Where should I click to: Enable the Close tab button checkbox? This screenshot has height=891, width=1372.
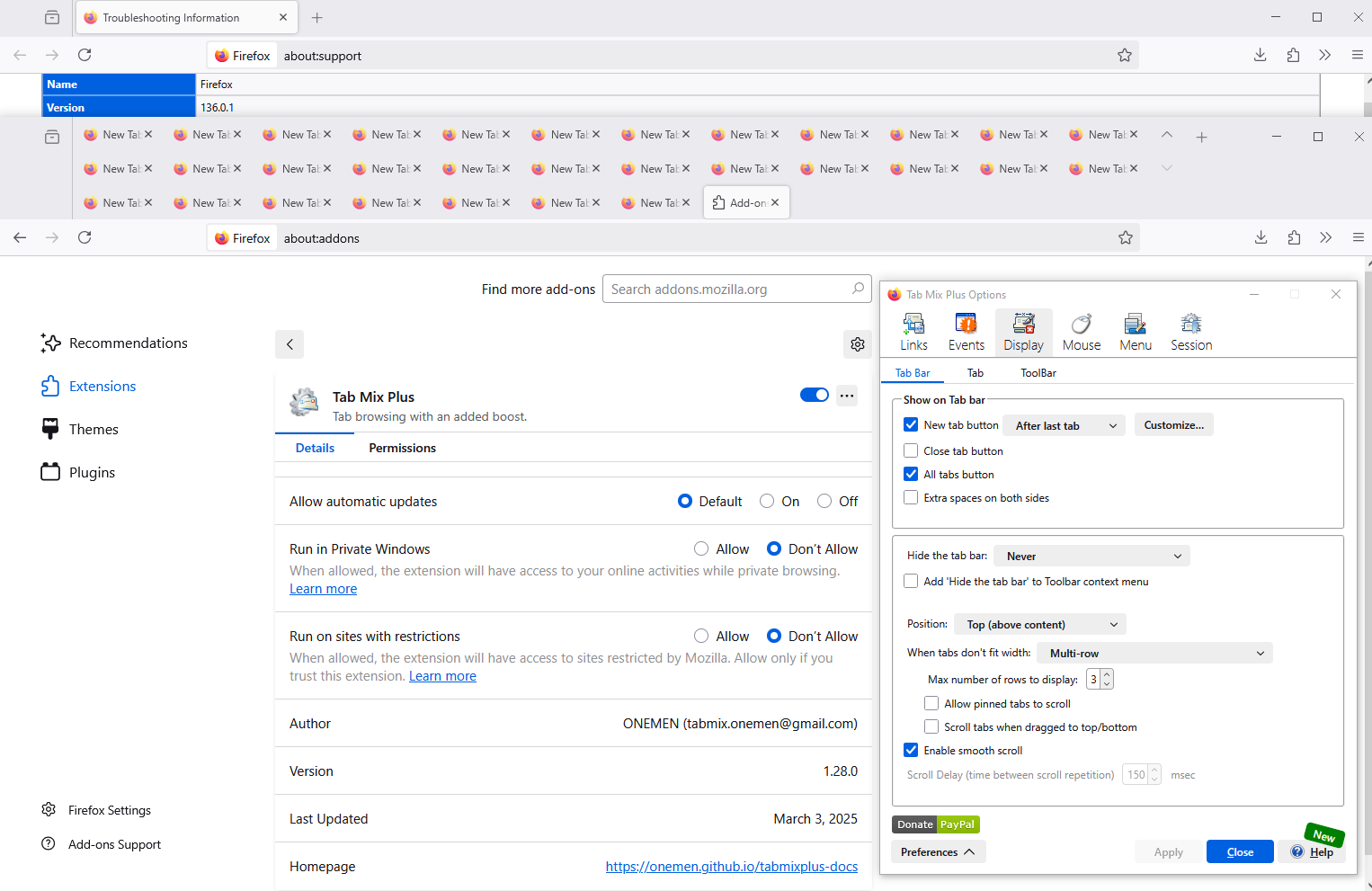911,451
